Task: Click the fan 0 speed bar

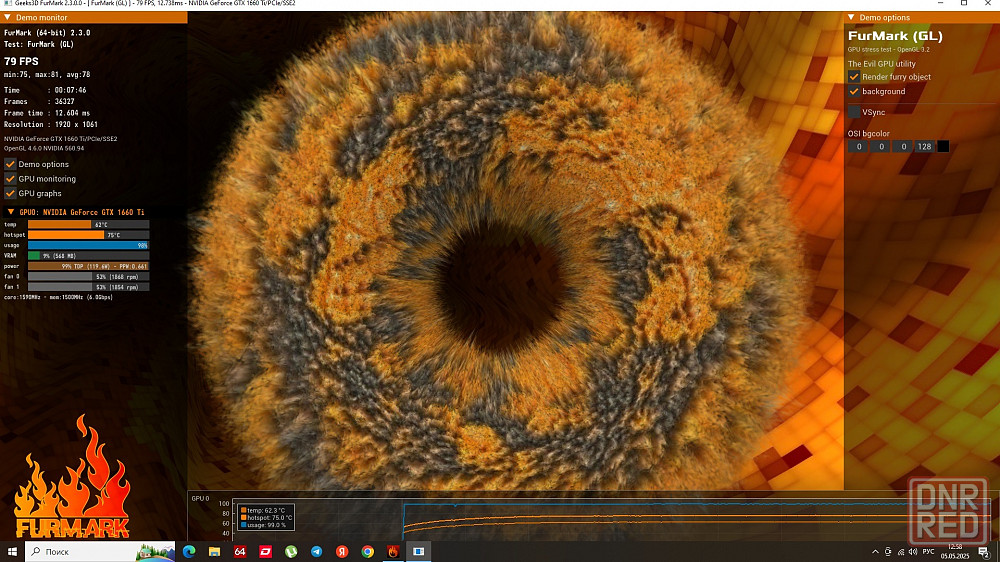Action: pyautogui.click(x=88, y=276)
